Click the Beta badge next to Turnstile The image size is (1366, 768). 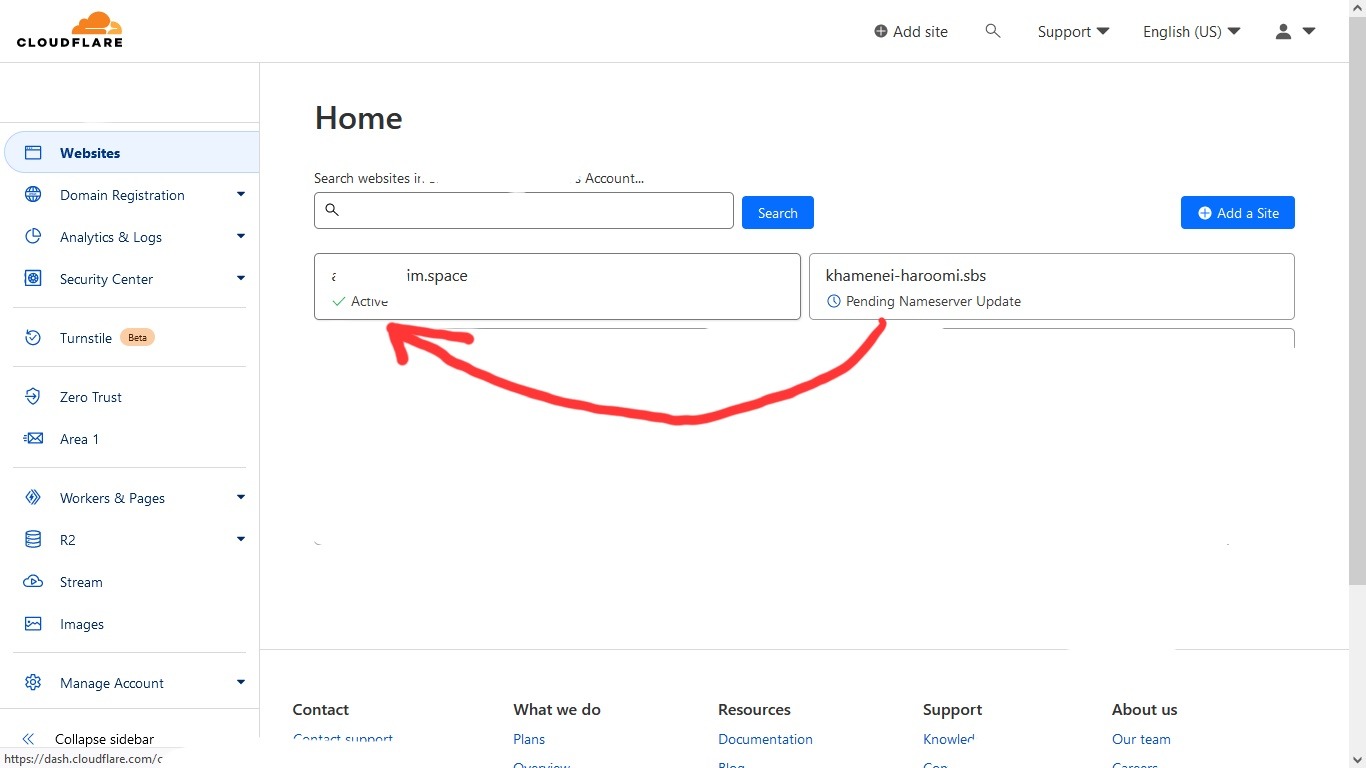pyautogui.click(x=138, y=338)
